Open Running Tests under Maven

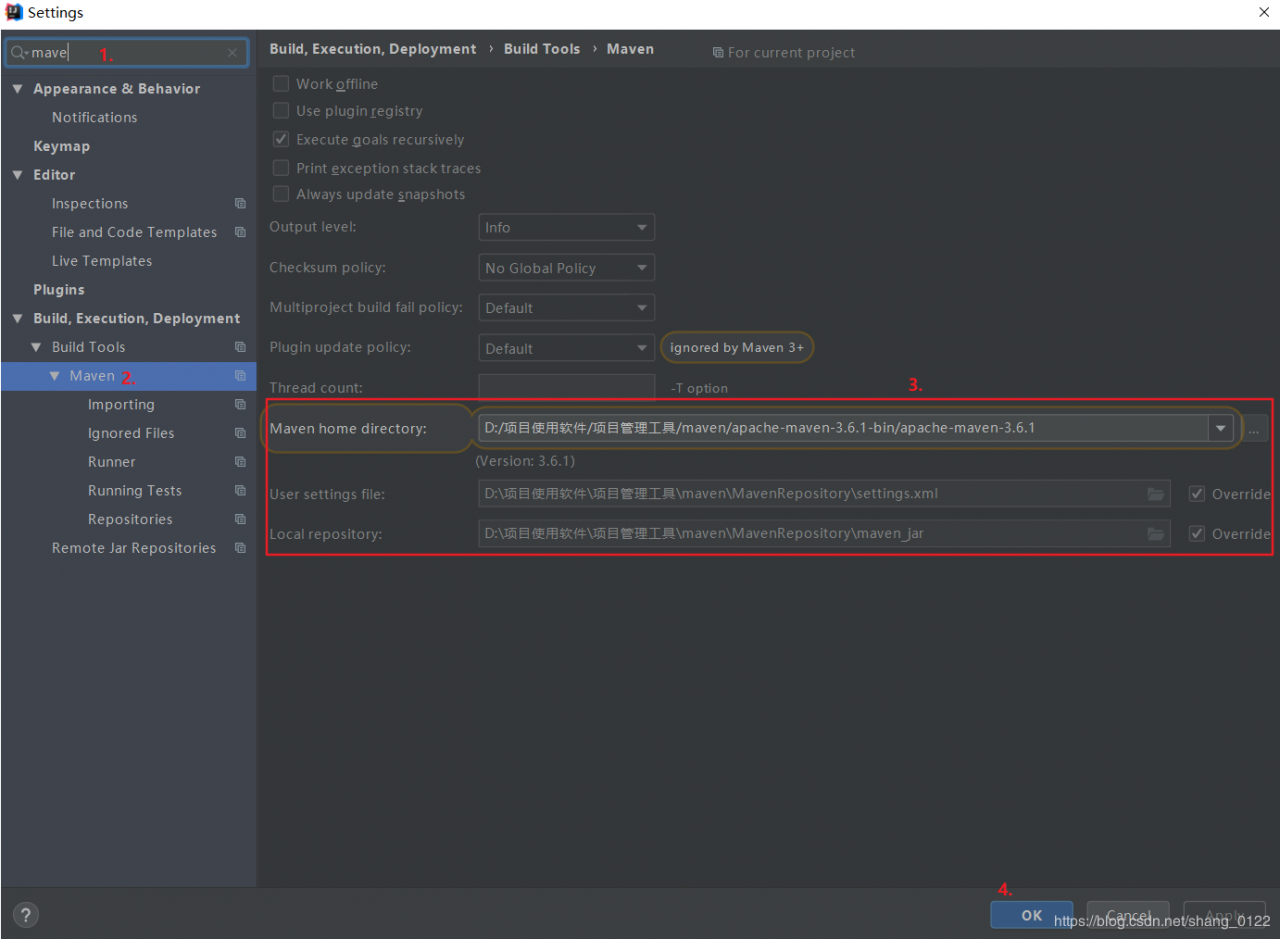click(135, 491)
